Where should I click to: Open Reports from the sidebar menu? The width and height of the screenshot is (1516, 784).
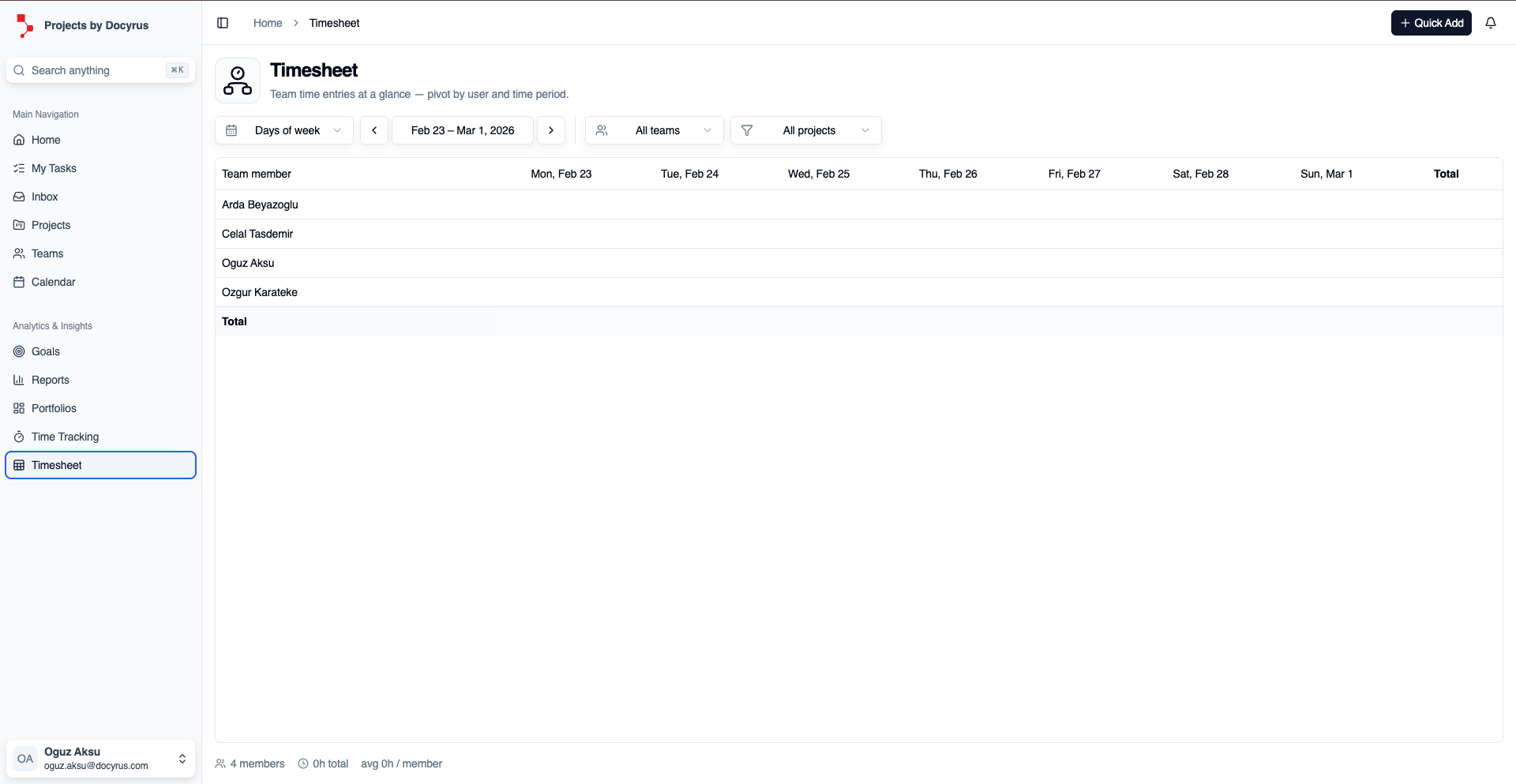coord(49,380)
